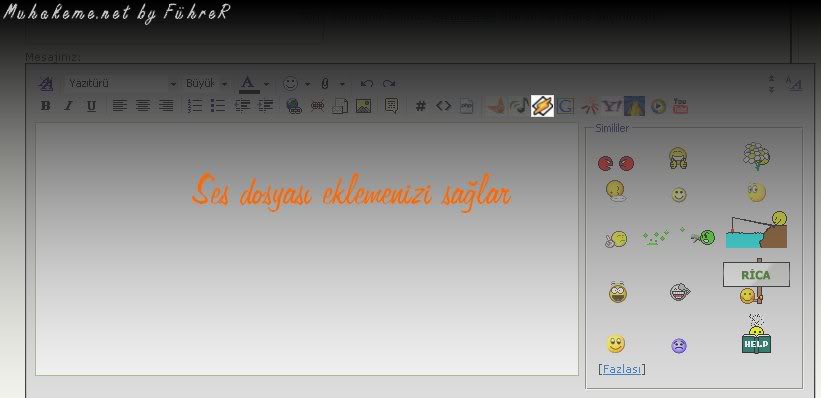Insert the purple sad face smiley

[679, 346]
